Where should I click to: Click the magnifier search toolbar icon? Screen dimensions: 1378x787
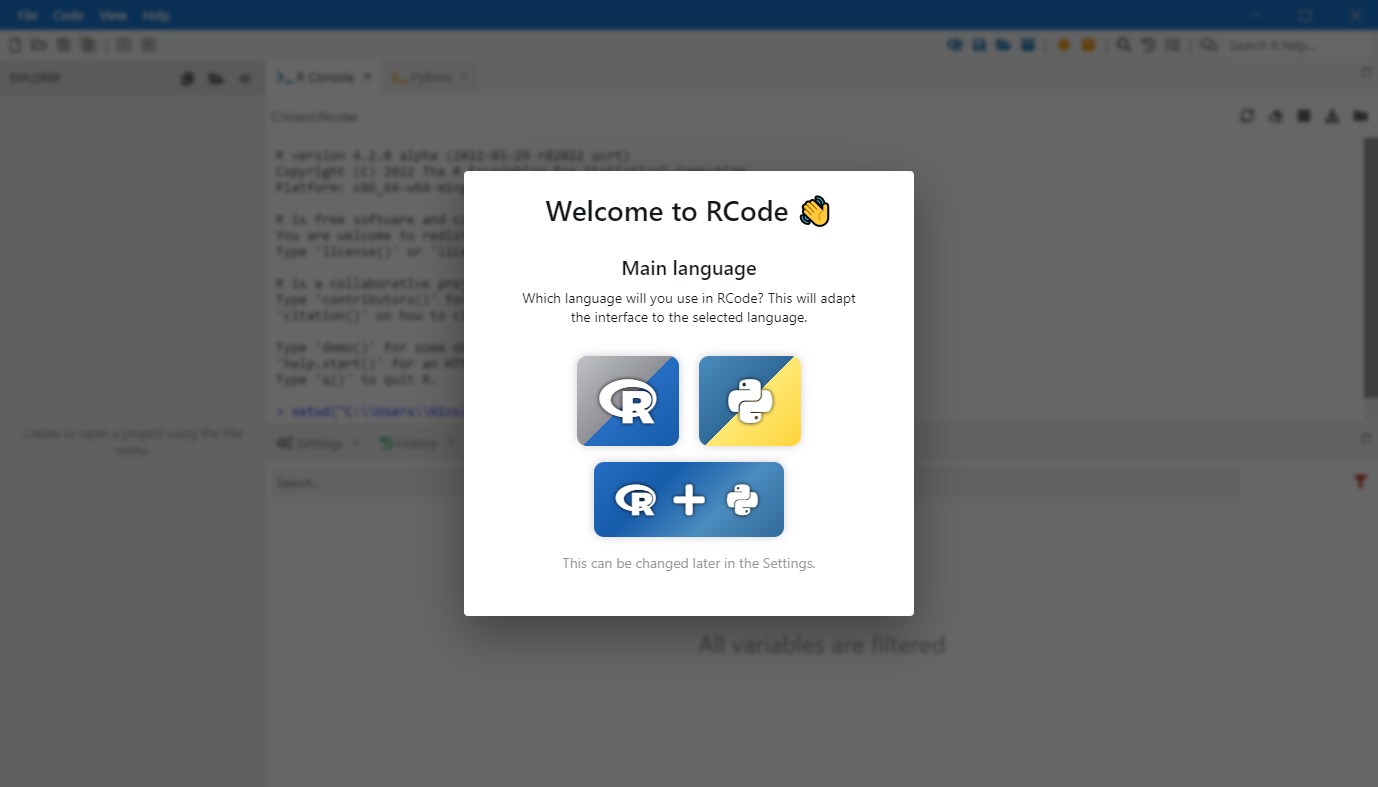[x=1124, y=45]
